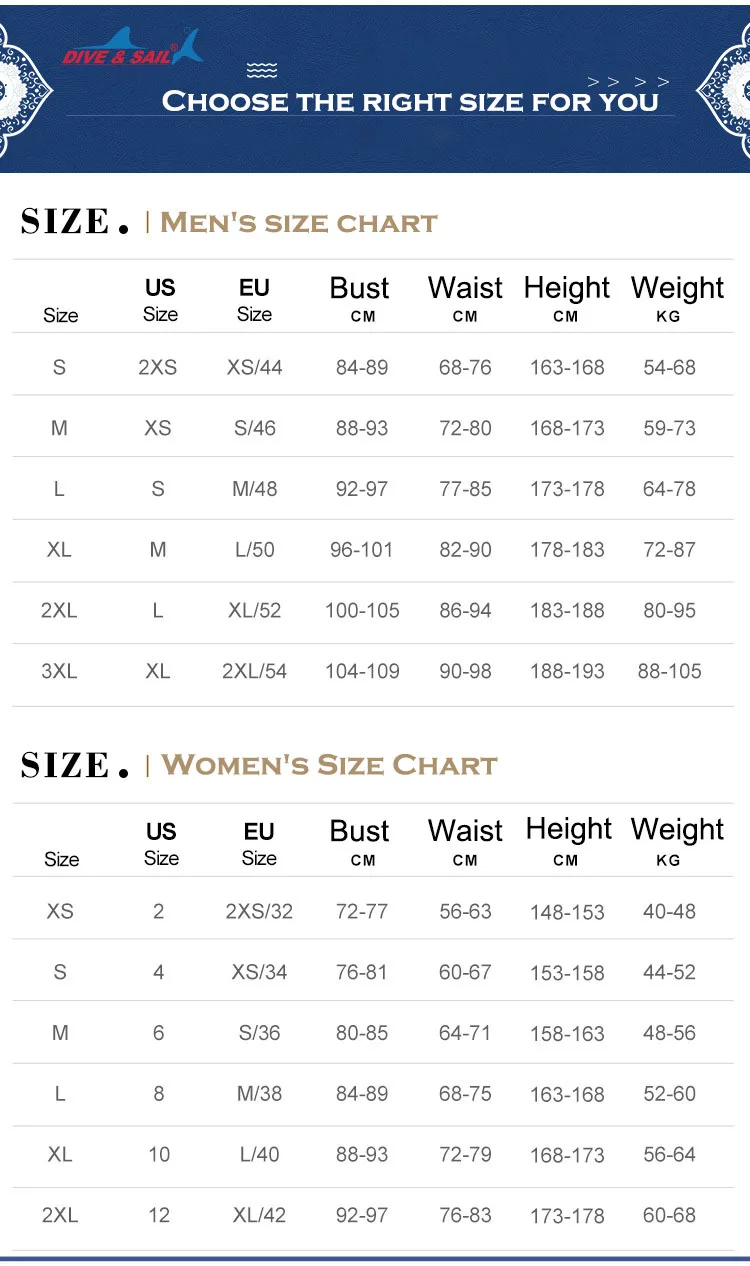Viewport: 750px width, 1266px height.
Task: Select men's 3XL size row label
Action: (59, 671)
